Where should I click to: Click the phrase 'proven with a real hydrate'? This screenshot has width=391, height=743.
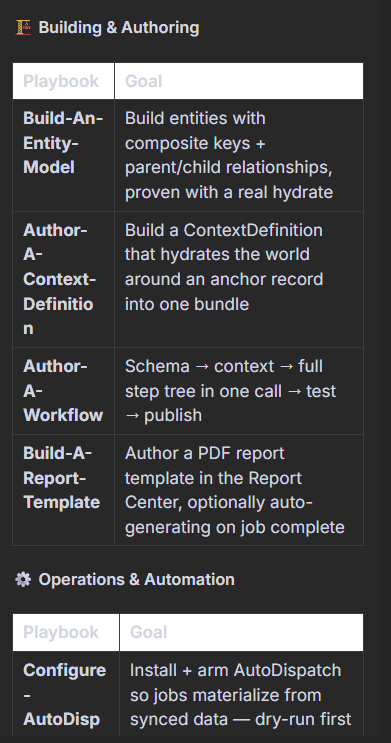229,192
